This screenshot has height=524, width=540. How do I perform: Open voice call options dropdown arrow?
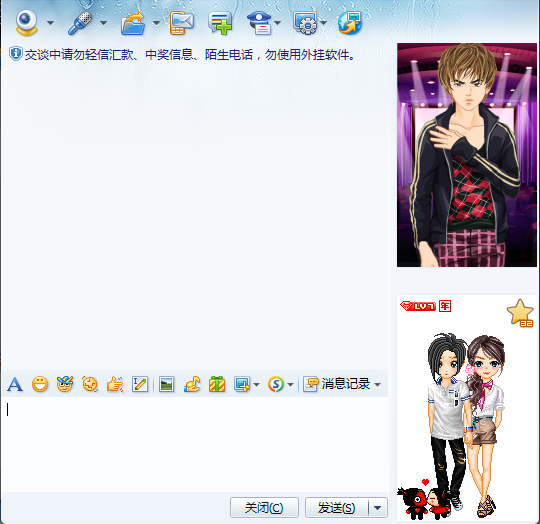pos(103,23)
